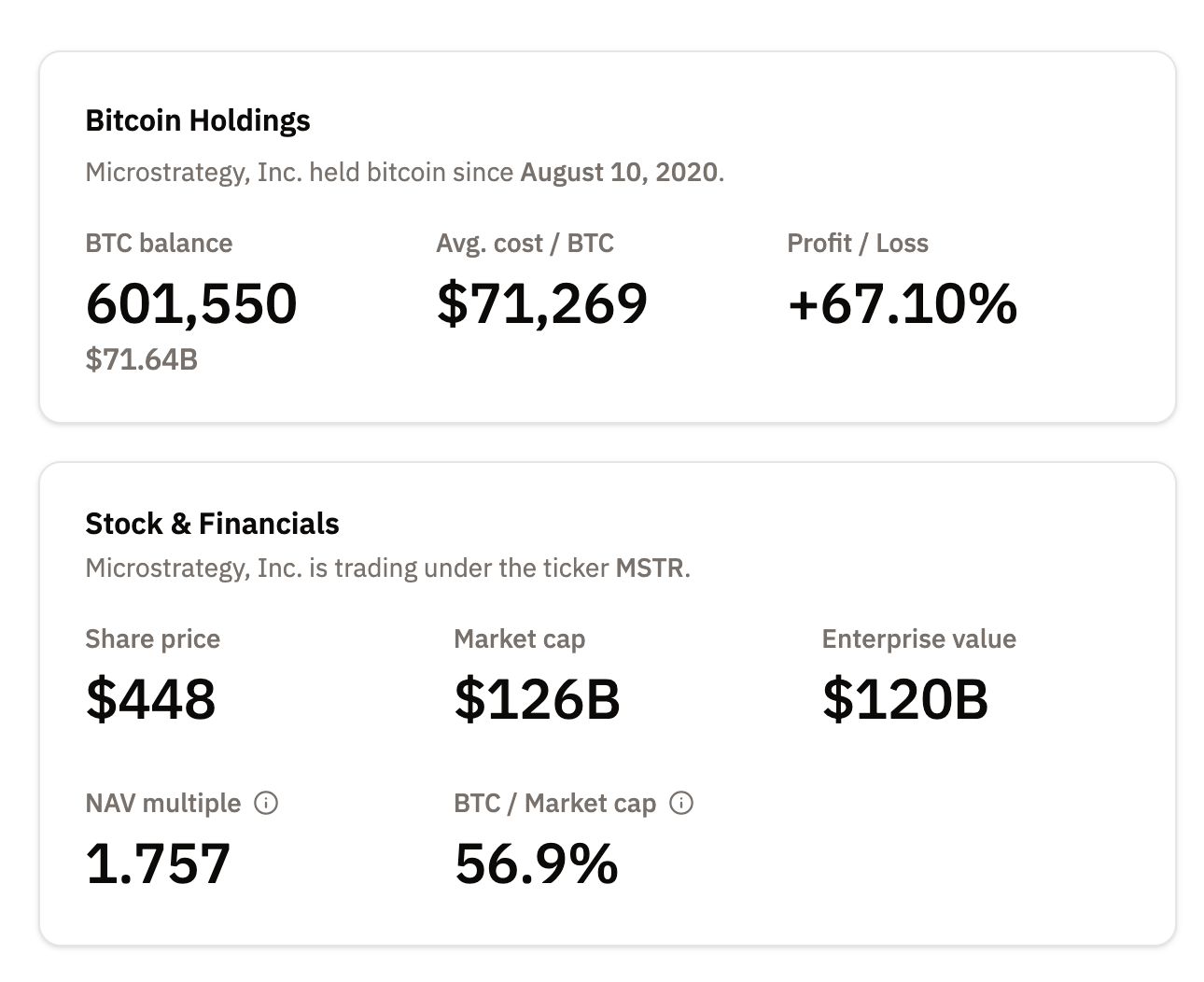Click the 601,550 BTC balance value
The height and width of the screenshot is (982, 1204).
[191, 303]
